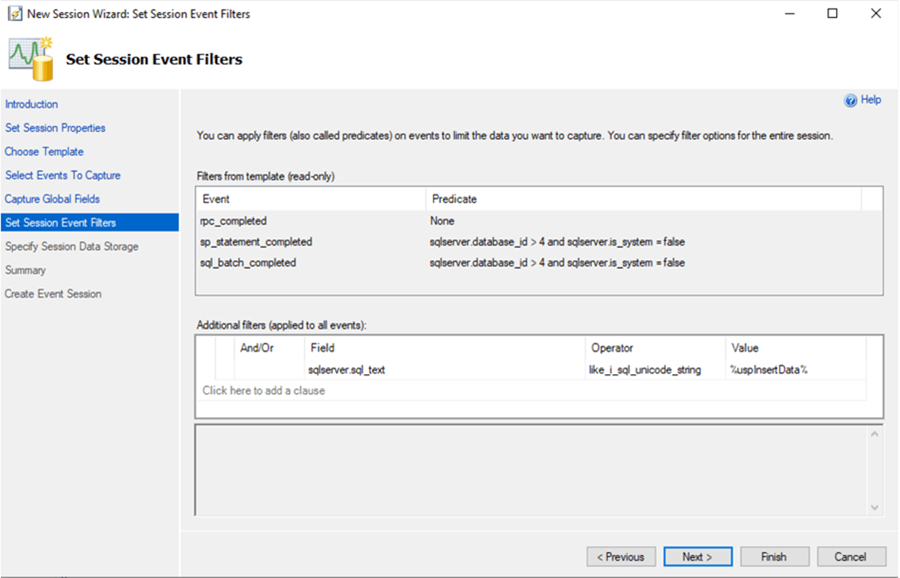The height and width of the screenshot is (578, 900).
Task: Open the Choose Template page
Action: (44, 151)
